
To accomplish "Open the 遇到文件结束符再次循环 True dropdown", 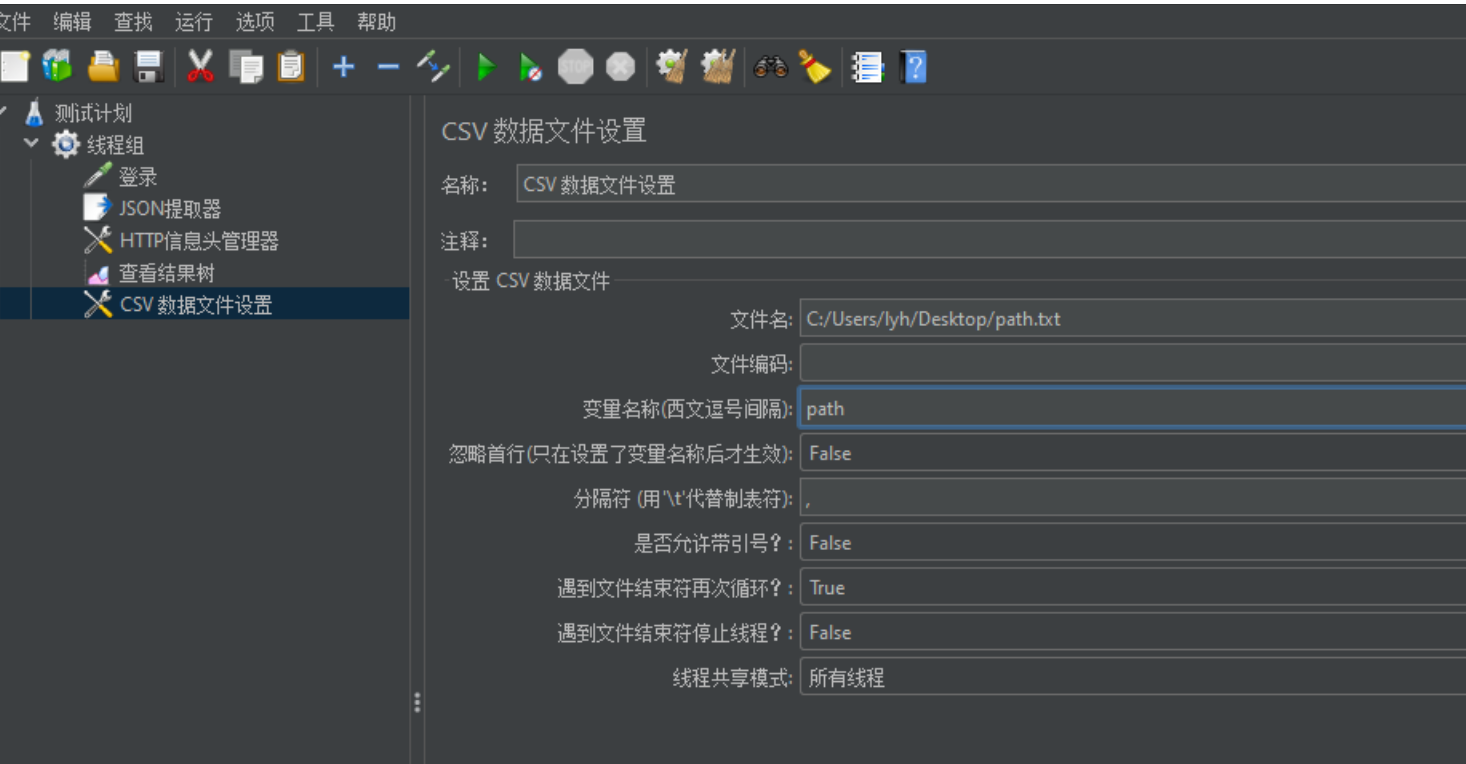I will point(1132,588).
